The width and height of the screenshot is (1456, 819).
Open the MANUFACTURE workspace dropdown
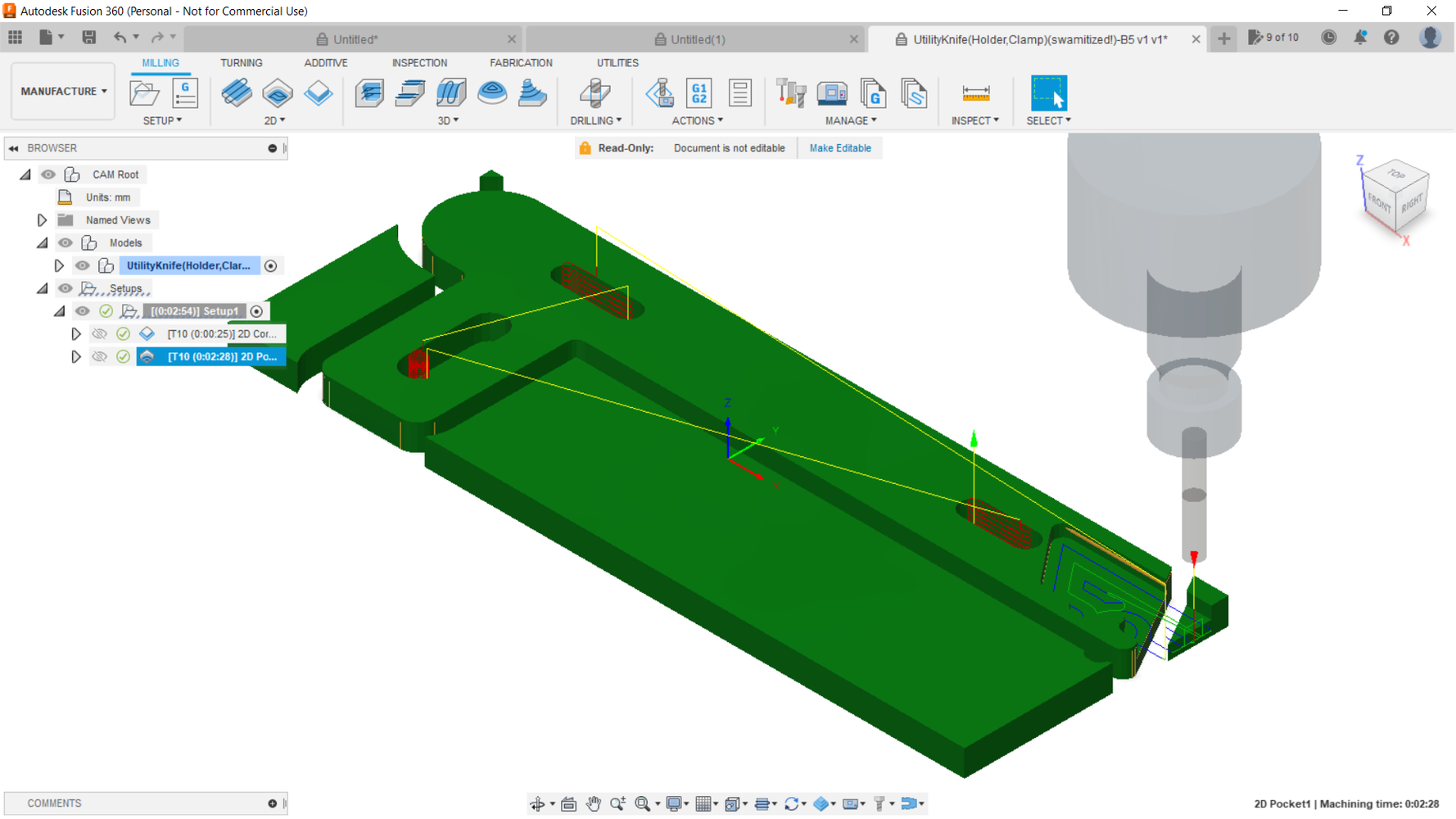pyautogui.click(x=63, y=92)
